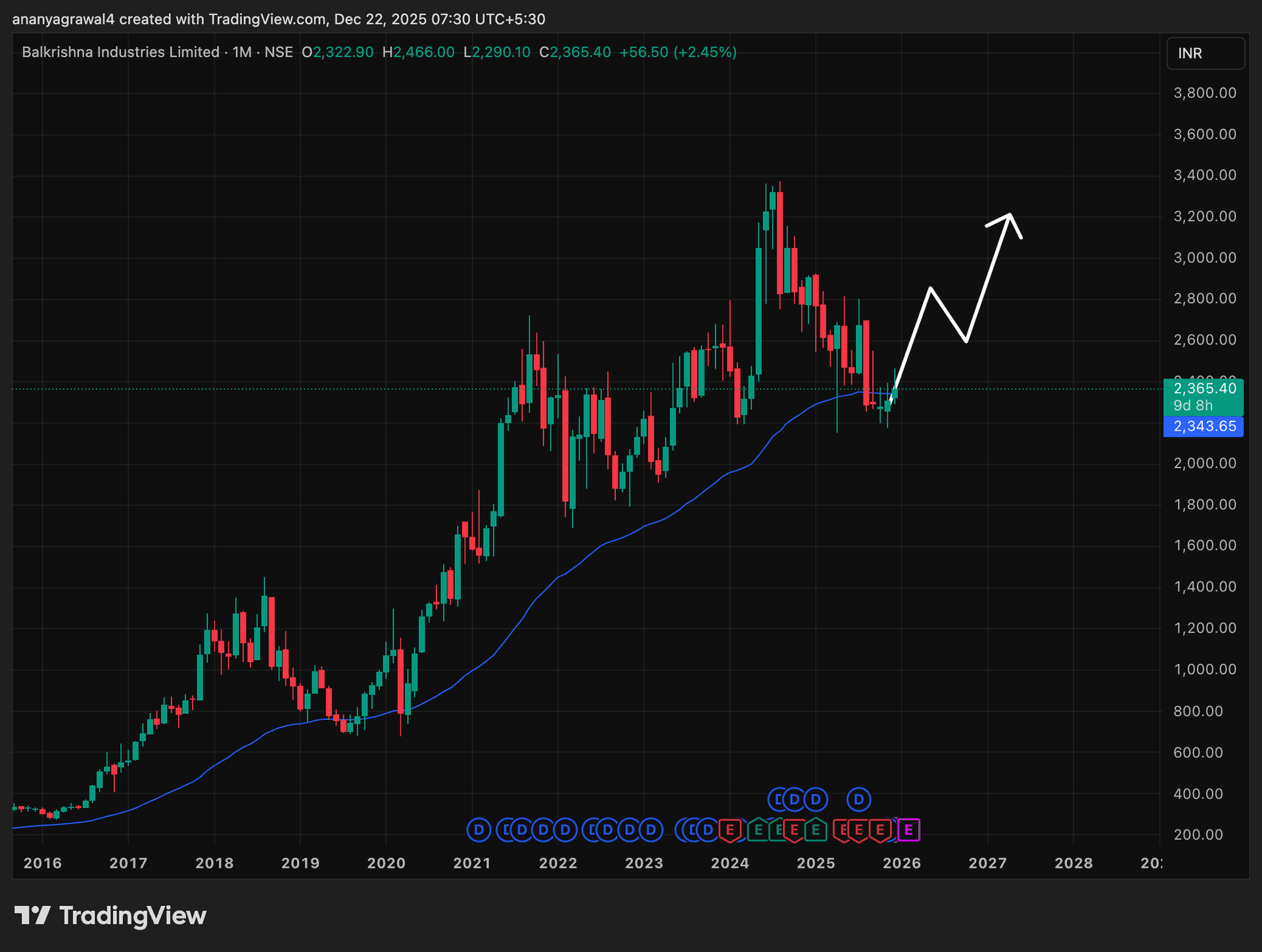
Task: Click the 1,800.00 price axis label
Action: point(1205,505)
